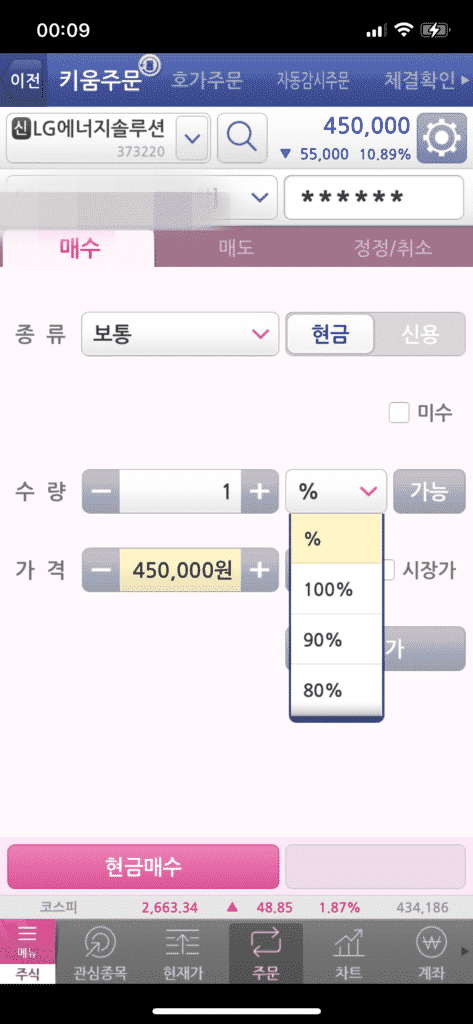Tap the 현금매수 buy button
The height and width of the screenshot is (1024, 473).
coord(143,867)
